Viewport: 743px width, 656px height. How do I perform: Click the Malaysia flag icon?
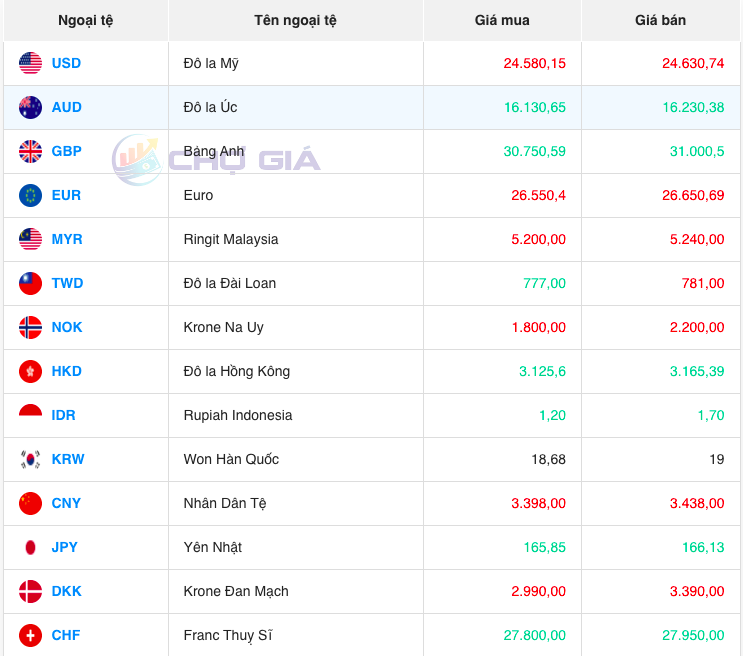point(30,239)
